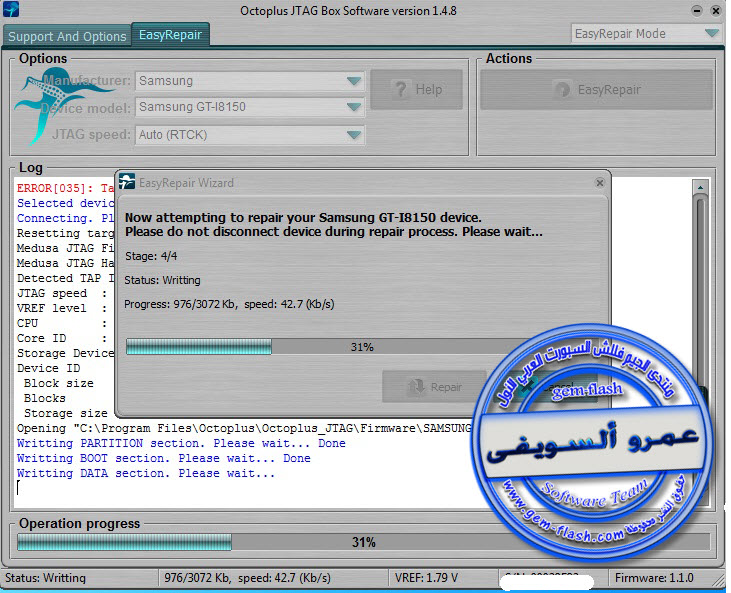
Task: Minimize the Octoplus JTAG window
Action: (697, 10)
